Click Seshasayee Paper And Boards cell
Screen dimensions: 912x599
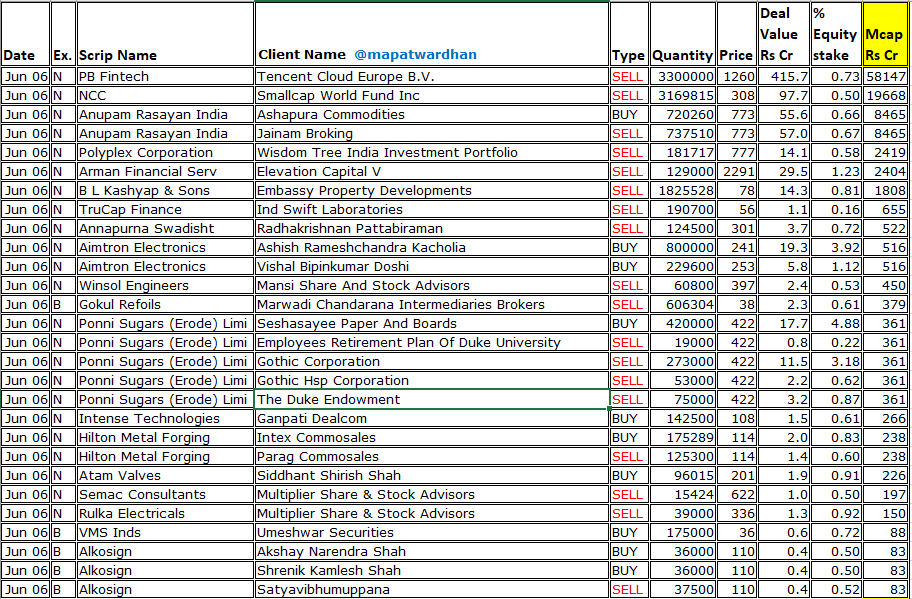(x=432, y=323)
